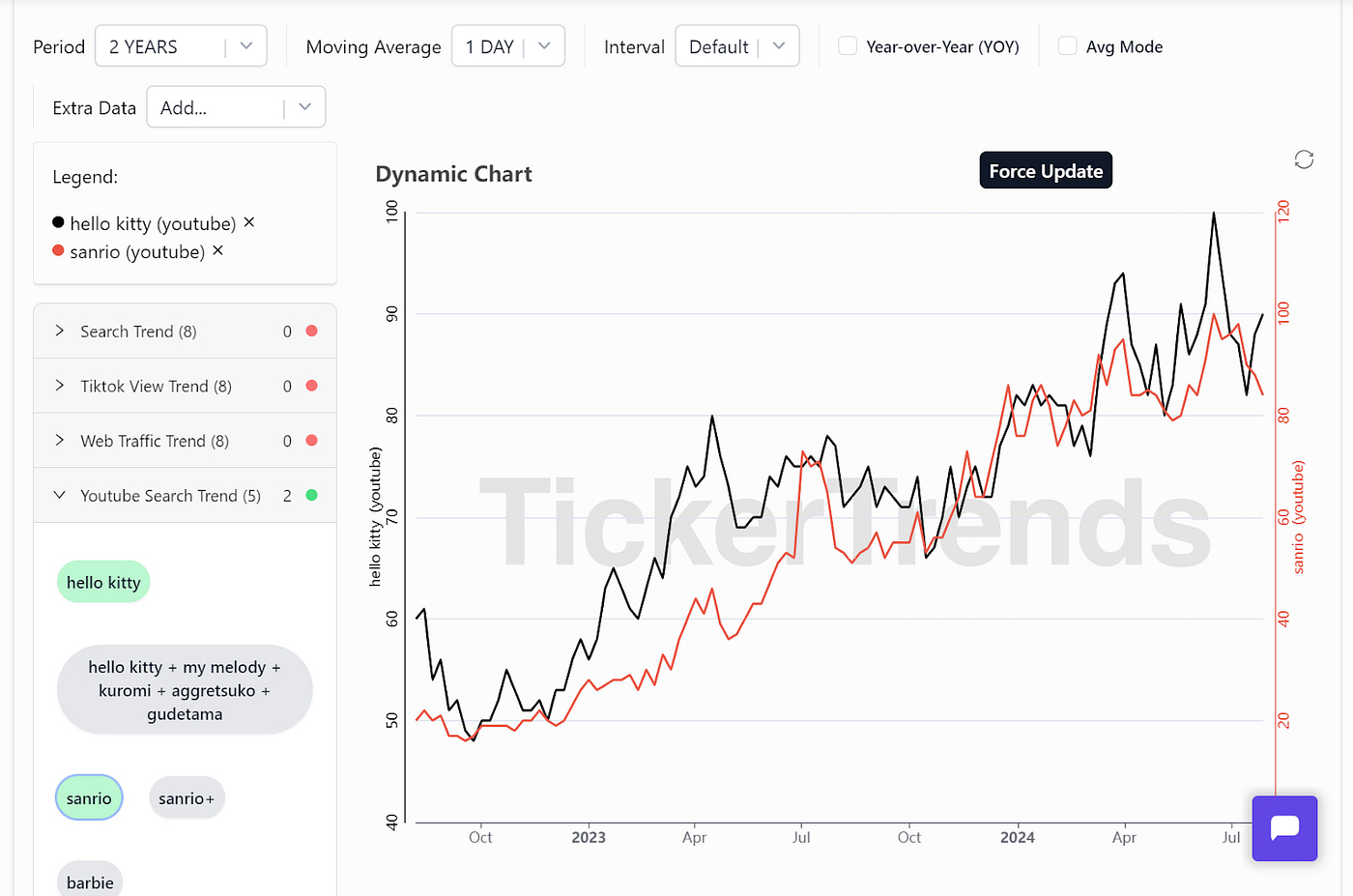1353x896 pixels.
Task: Click red status dot on Web Traffic Trend row
Action: click(x=311, y=440)
